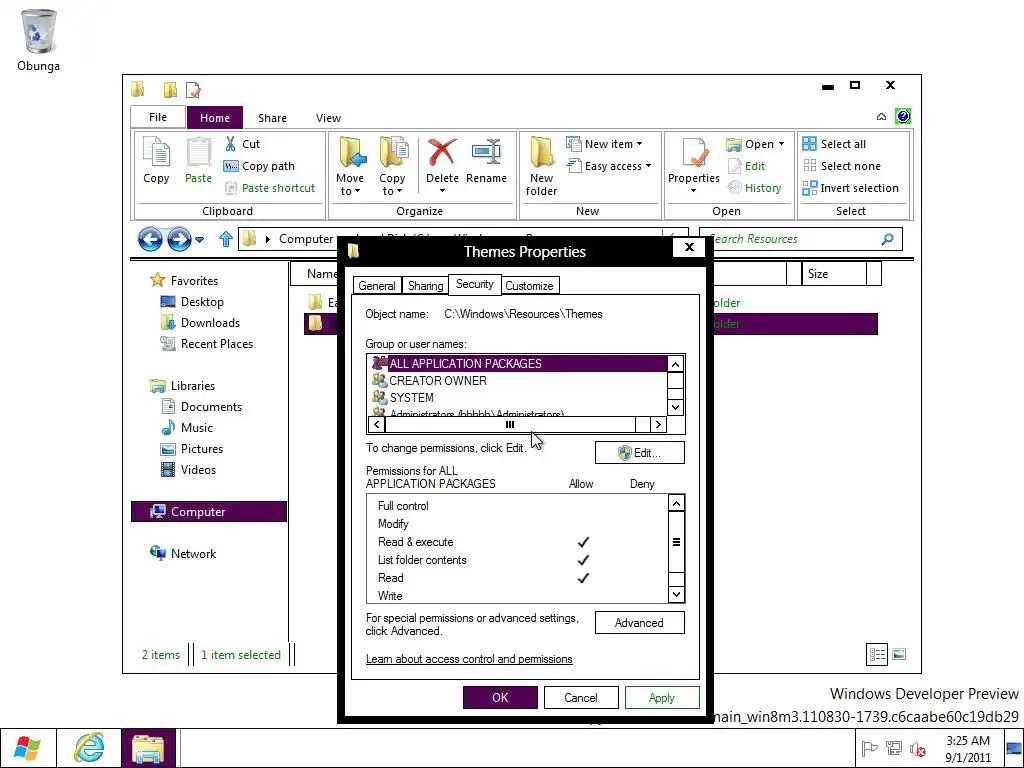Click History in the Open group
Viewport: 1024px width, 768px height.
tap(754, 188)
